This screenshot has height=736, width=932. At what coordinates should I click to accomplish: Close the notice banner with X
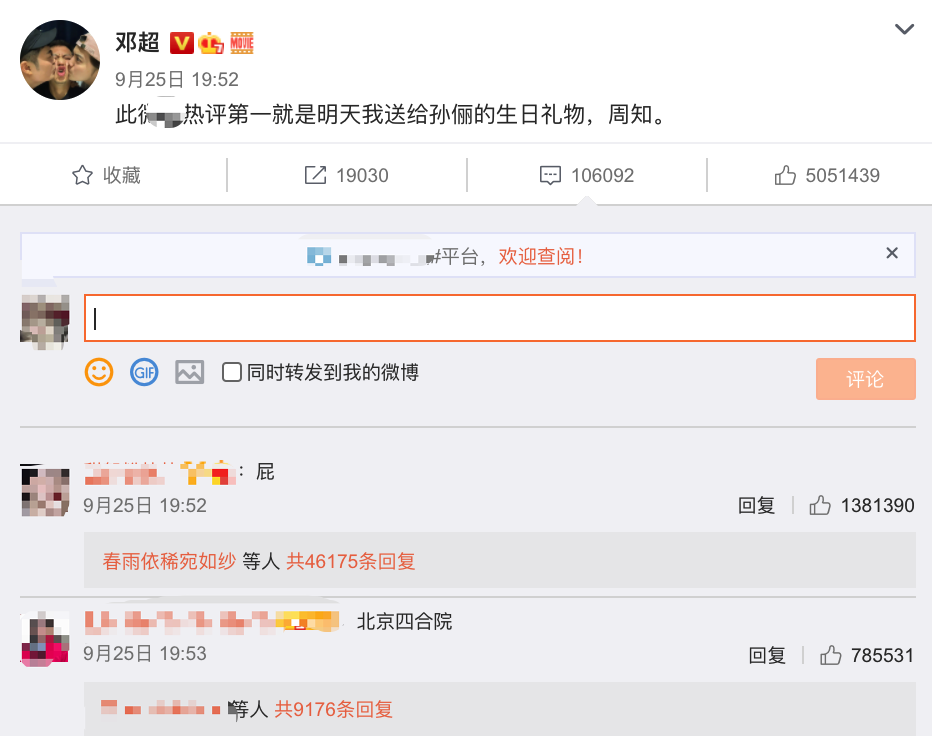pos(892,254)
